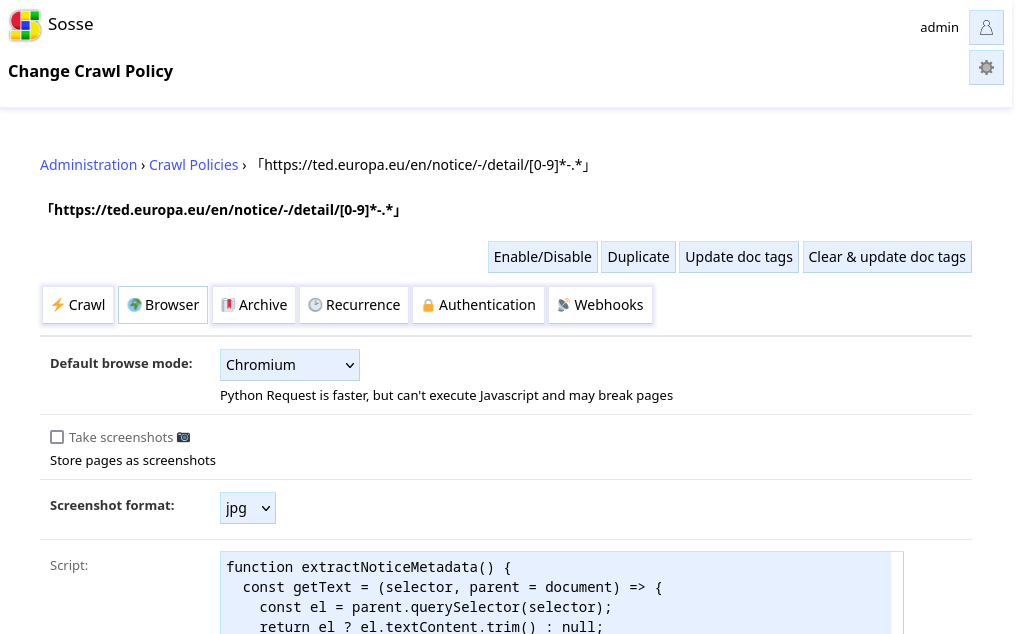Click the Duplicate button
The height and width of the screenshot is (634, 1024).
[638, 257]
